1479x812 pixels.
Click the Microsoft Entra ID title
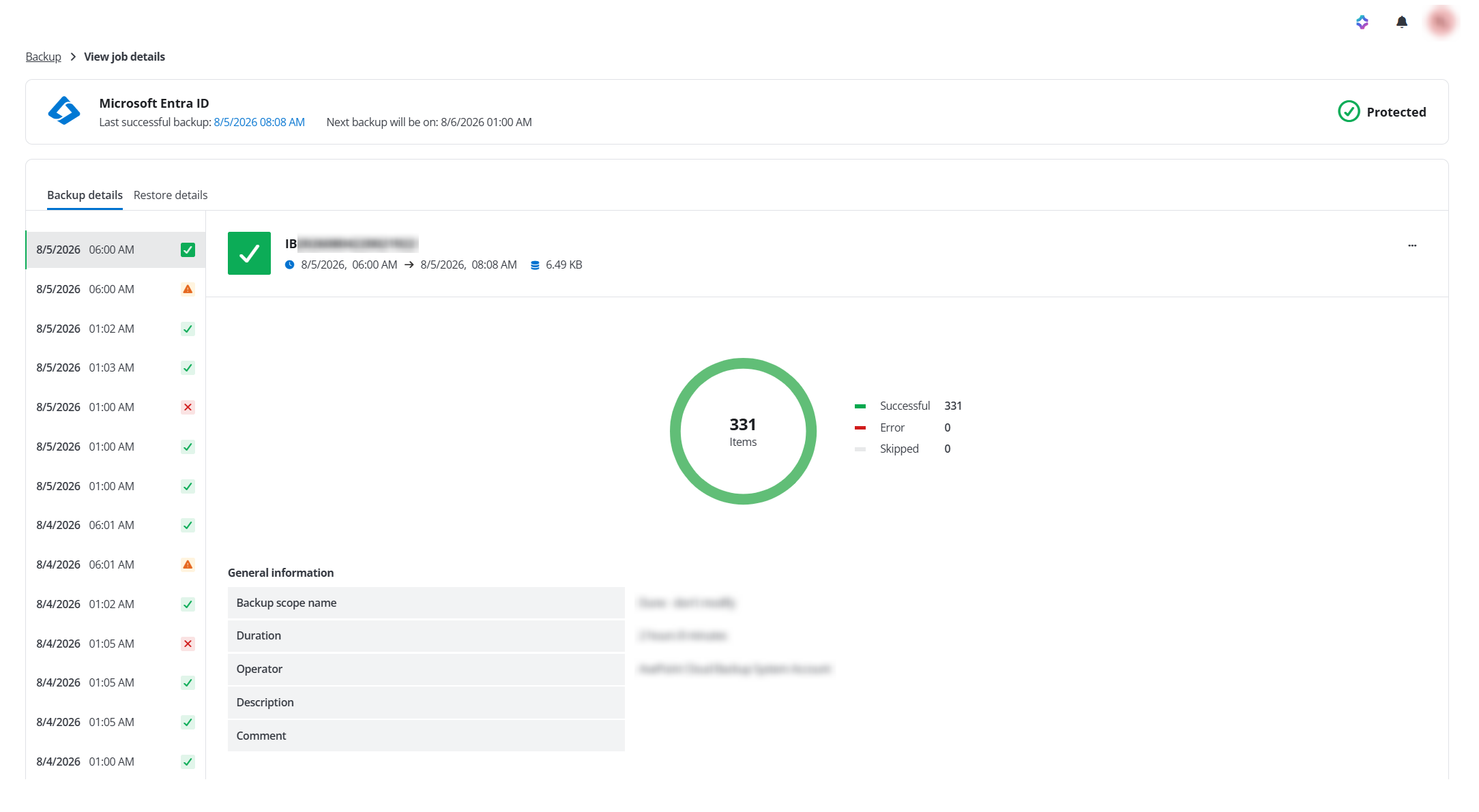pyautogui.click(x=154, y=104)
